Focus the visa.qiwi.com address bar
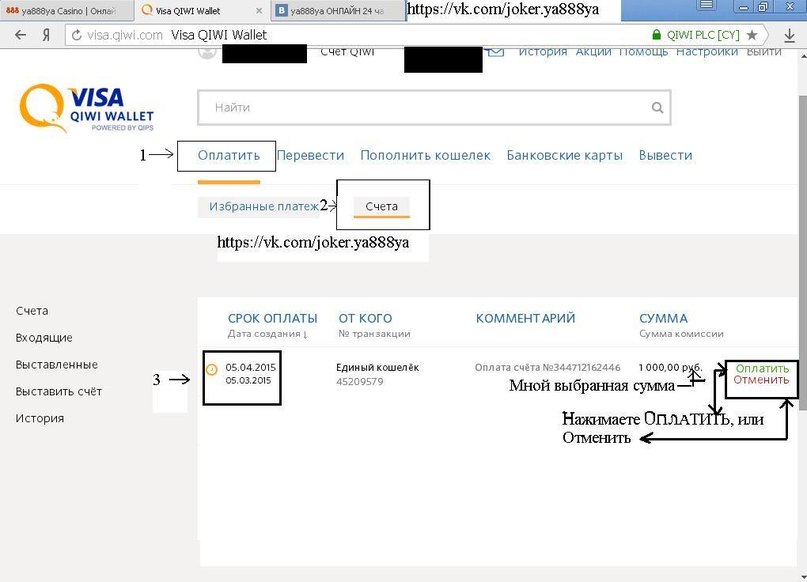807x582 pixels. pos(360,35)
